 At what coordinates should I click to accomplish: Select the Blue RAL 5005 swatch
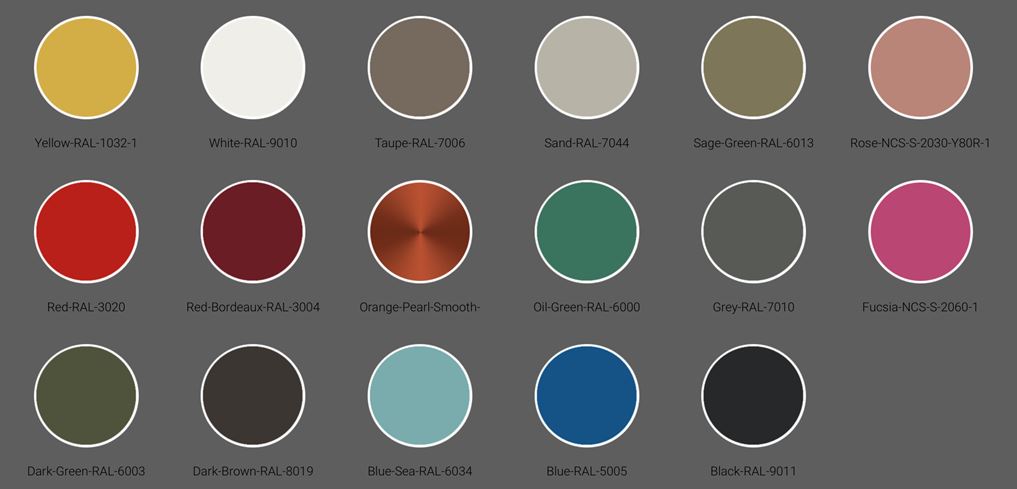587,396
